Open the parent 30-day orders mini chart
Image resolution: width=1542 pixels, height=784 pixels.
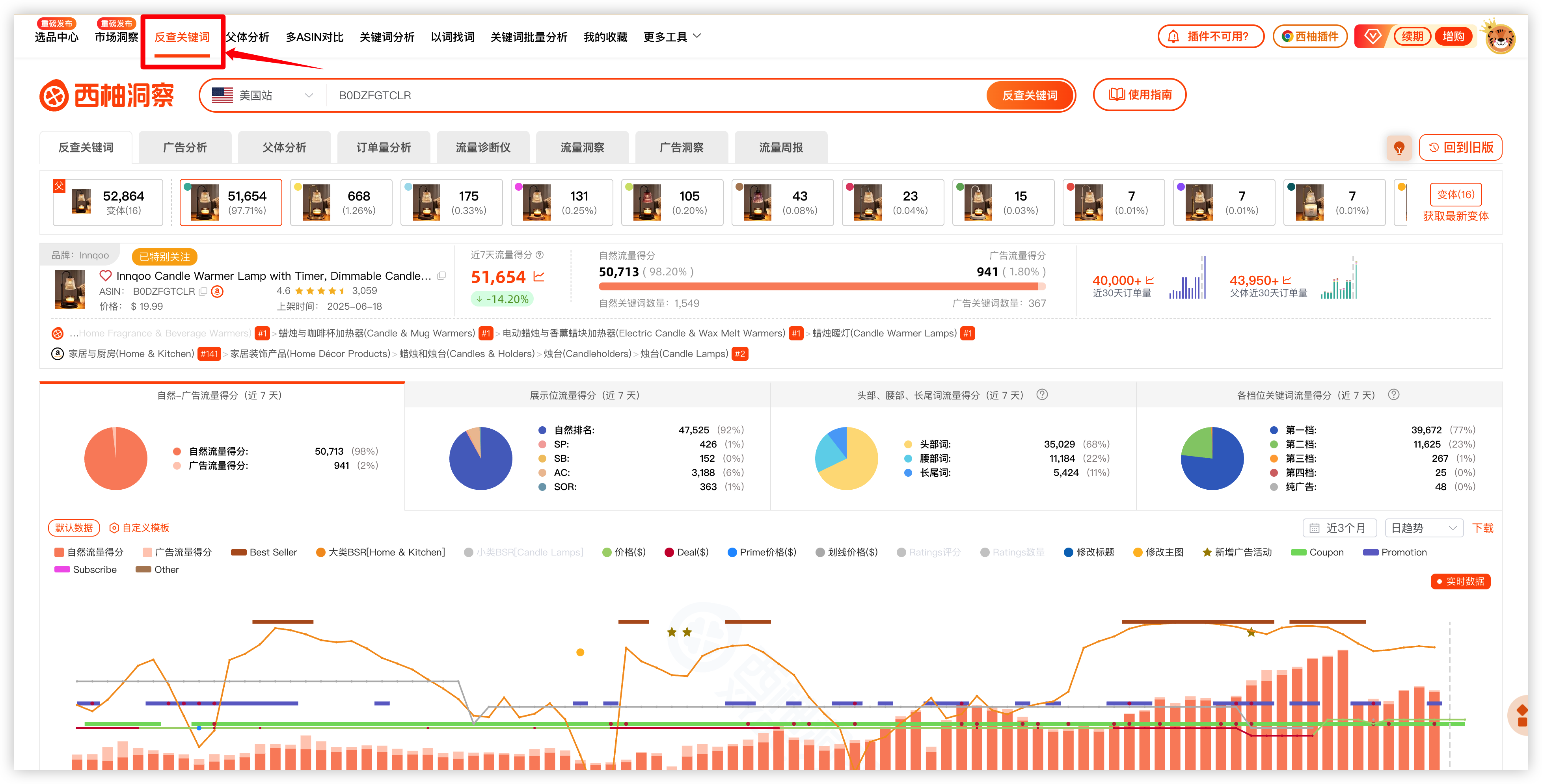[1339, 278]
